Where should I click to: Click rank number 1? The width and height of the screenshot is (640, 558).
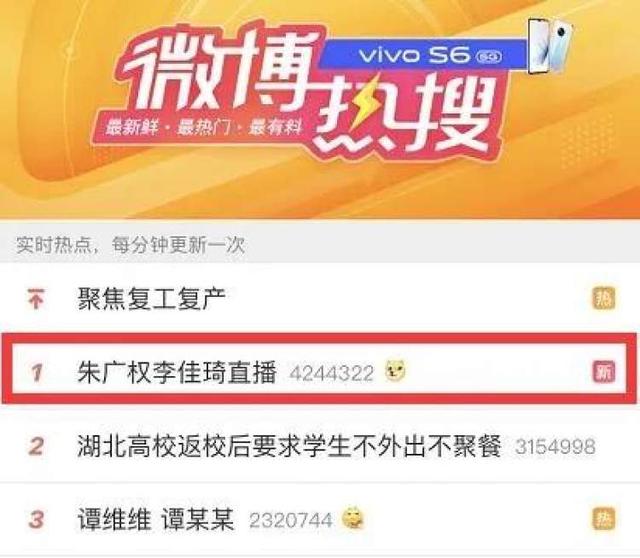pyautogui.click(x=36, y=373)
